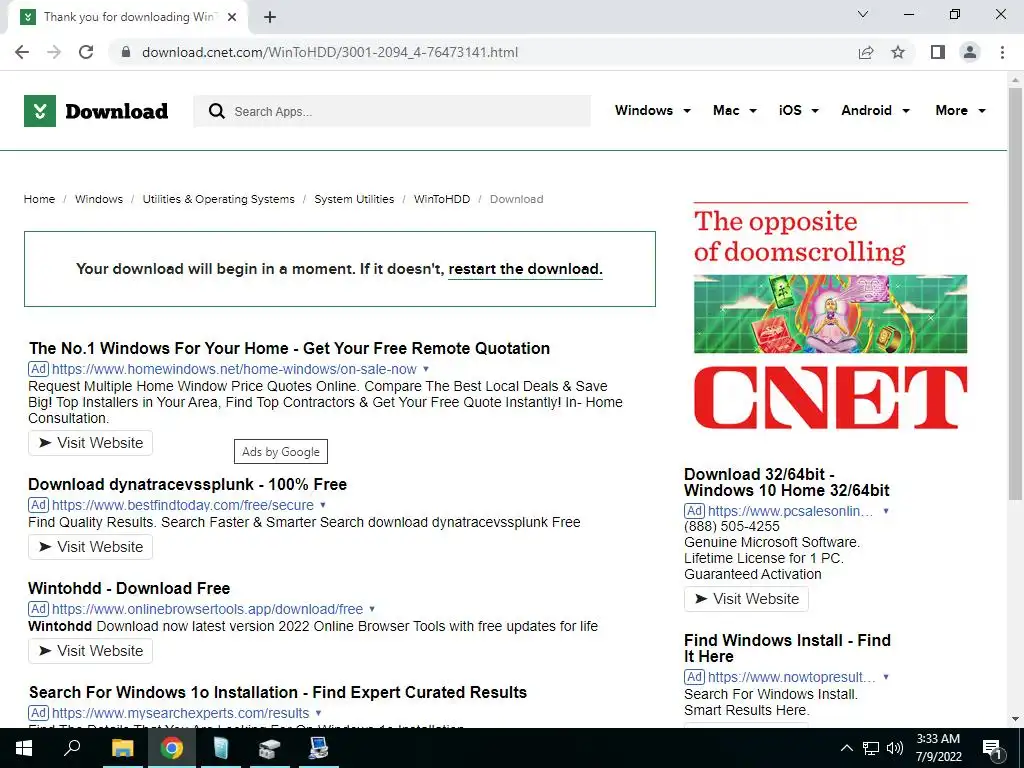Open onlinebrowsertools.app ad options arrow
1024x768 pixels.
[x=372, y=609]
